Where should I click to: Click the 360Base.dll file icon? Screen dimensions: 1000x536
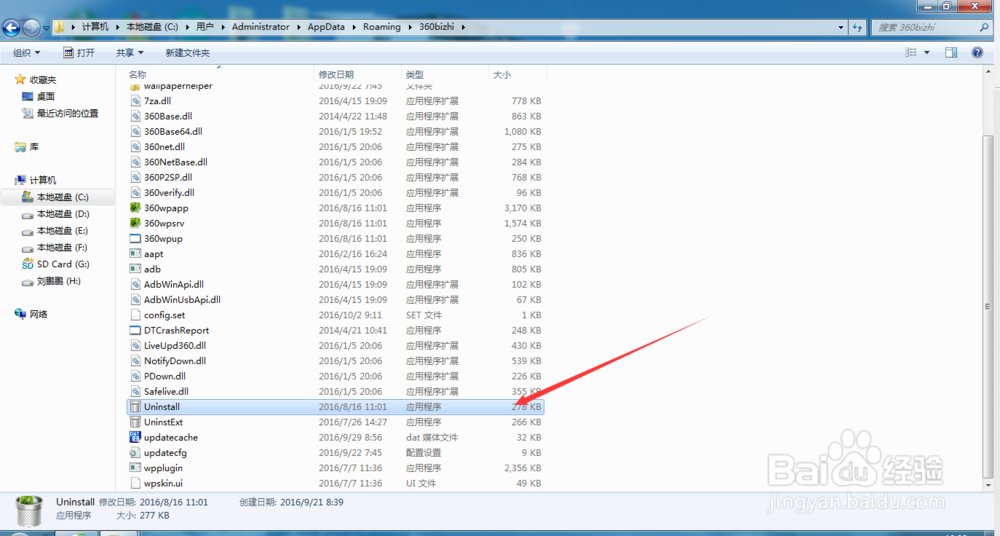[x=135, y=115]
